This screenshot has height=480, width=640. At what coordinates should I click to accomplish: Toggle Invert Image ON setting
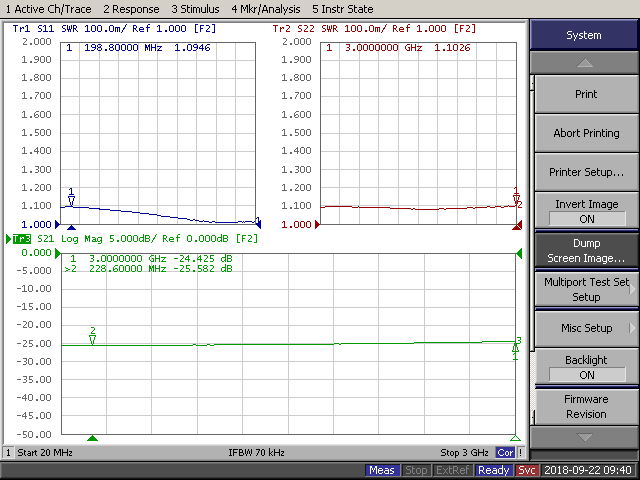click(x=586, y=211)
